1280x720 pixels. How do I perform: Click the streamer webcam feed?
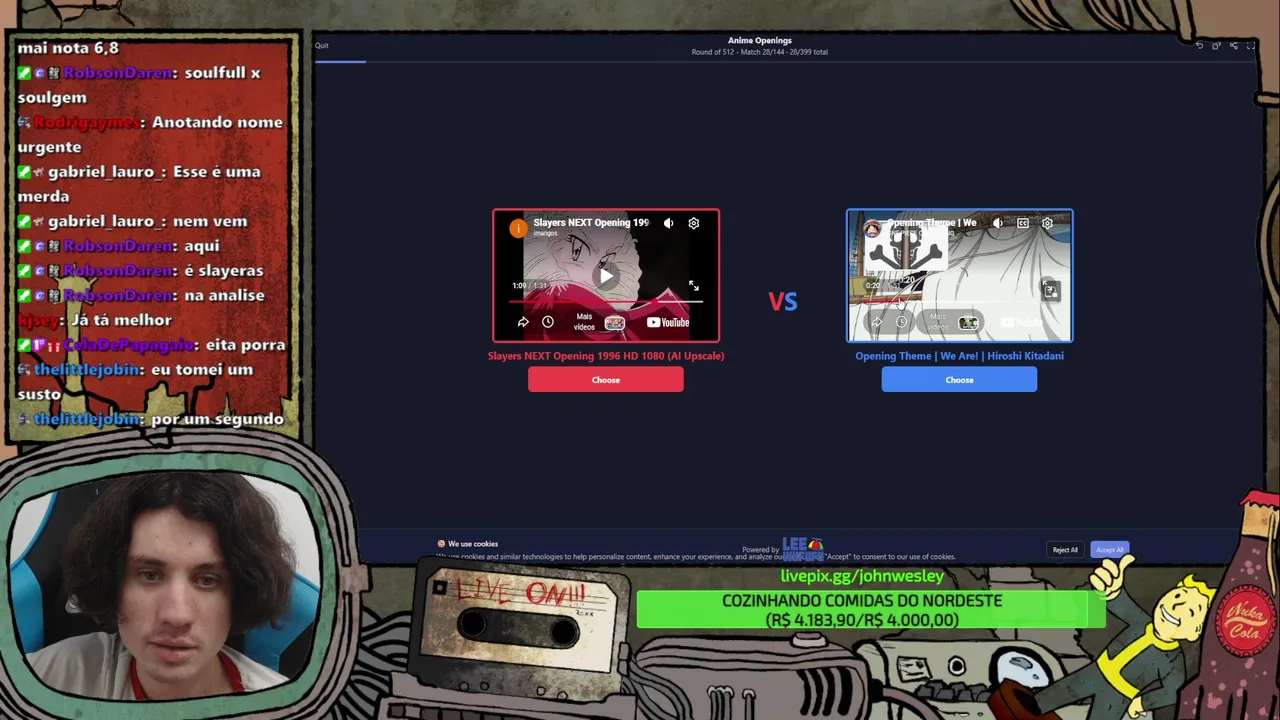click(x=165, y=585)
